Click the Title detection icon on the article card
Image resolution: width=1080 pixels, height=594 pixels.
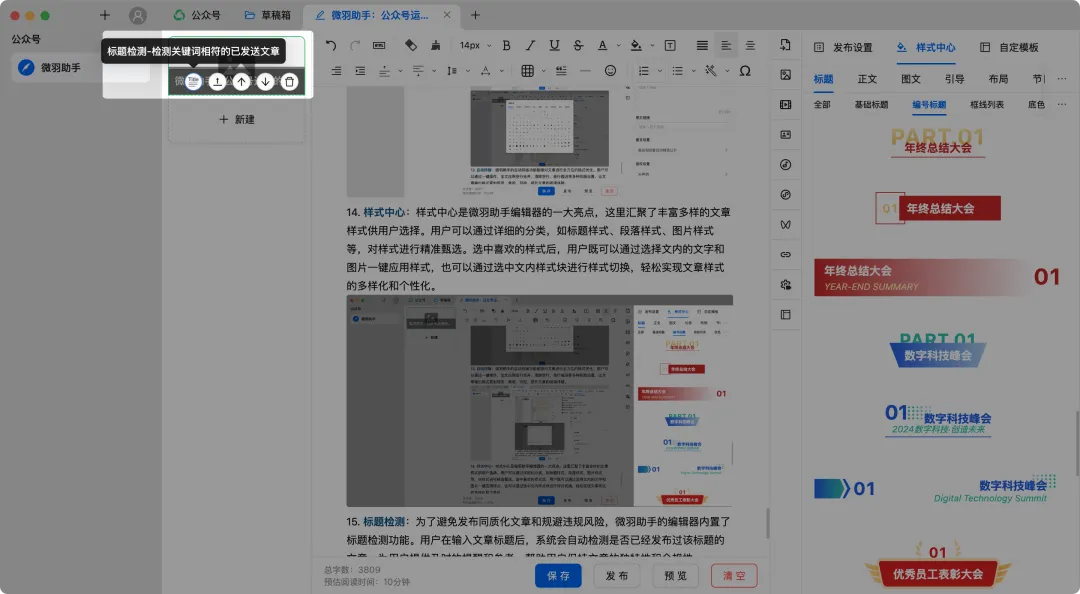[194, 81]
